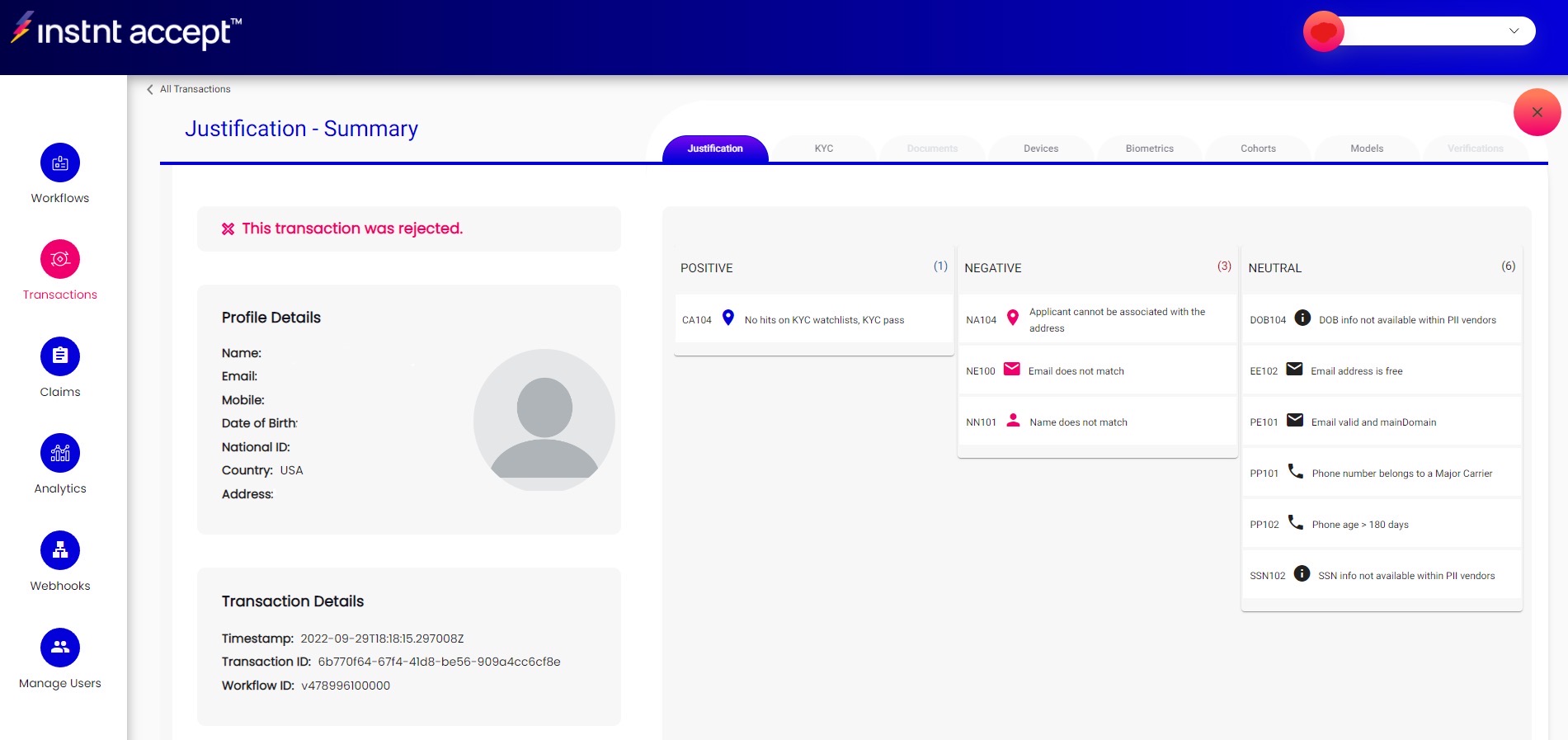Click 'Applicant cannot be associated with the address'

click(1117, 320)
